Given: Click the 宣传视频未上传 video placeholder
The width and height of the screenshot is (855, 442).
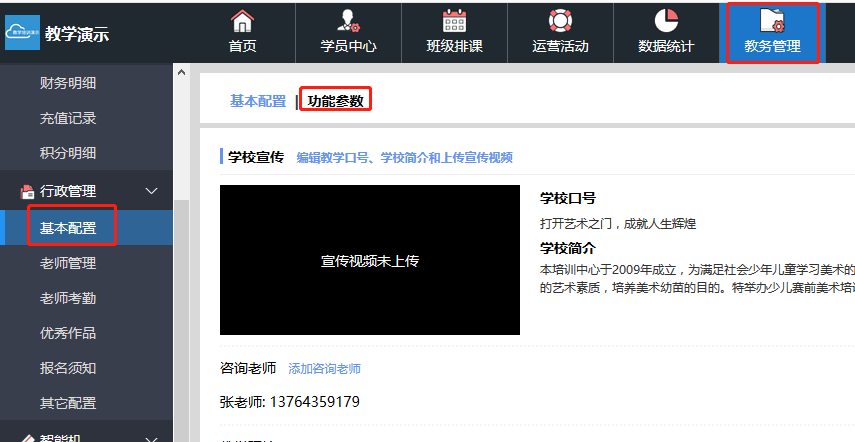Looking at the screenshot, I should [x=370, y=260].
